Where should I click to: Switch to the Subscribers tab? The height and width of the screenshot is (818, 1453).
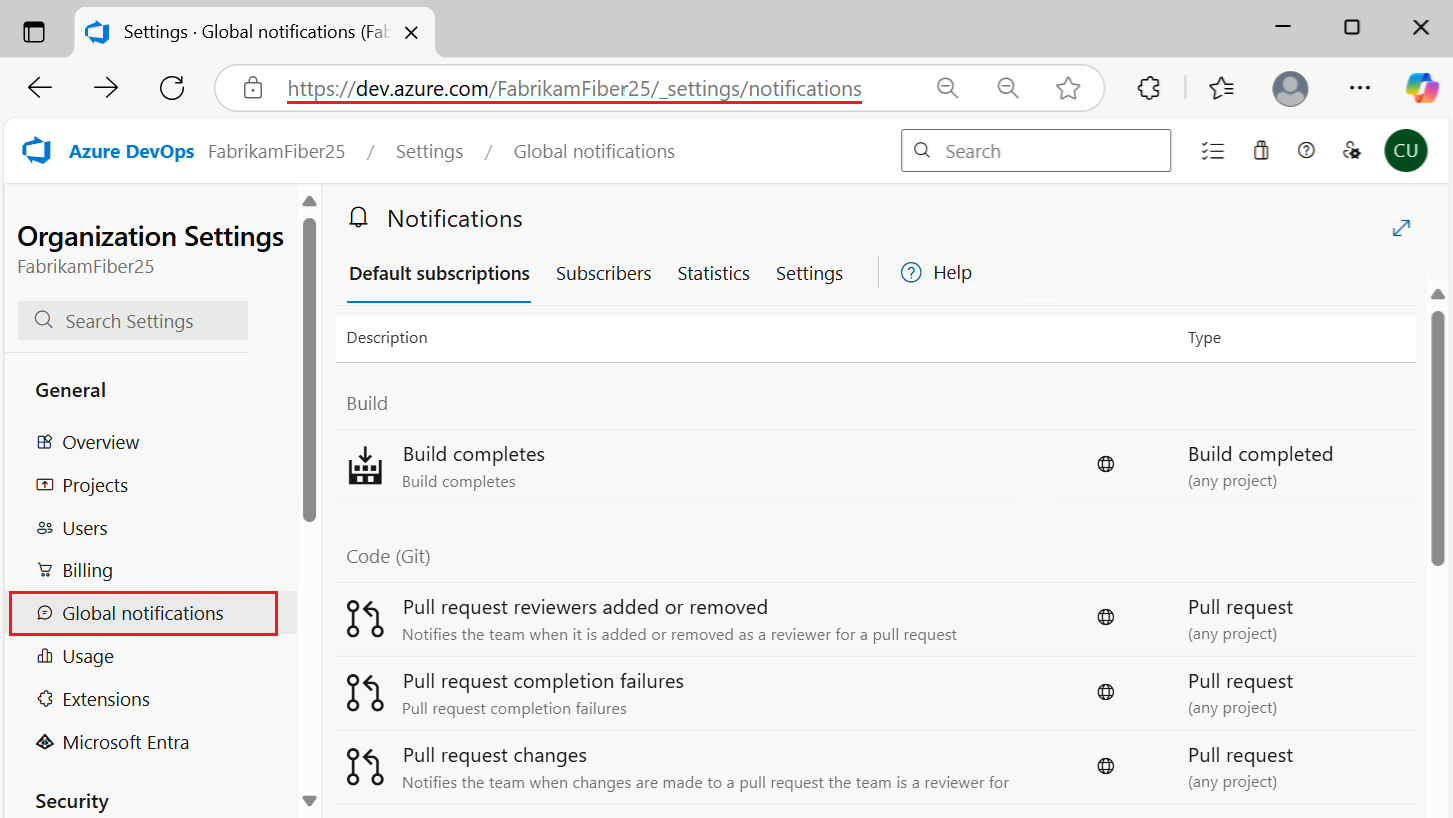click(x=603, y=272)
